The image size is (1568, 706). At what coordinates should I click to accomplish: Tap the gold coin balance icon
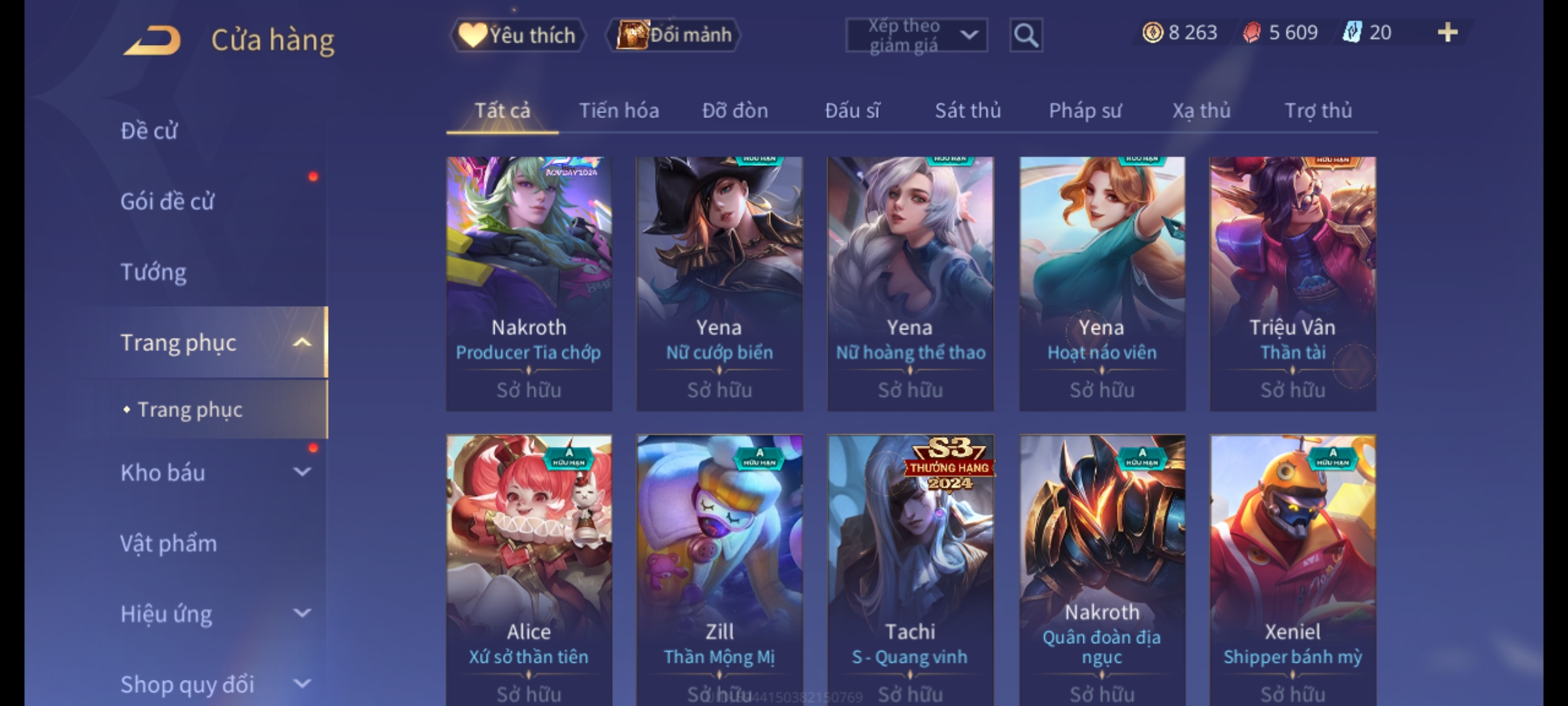click(1152, 33)
